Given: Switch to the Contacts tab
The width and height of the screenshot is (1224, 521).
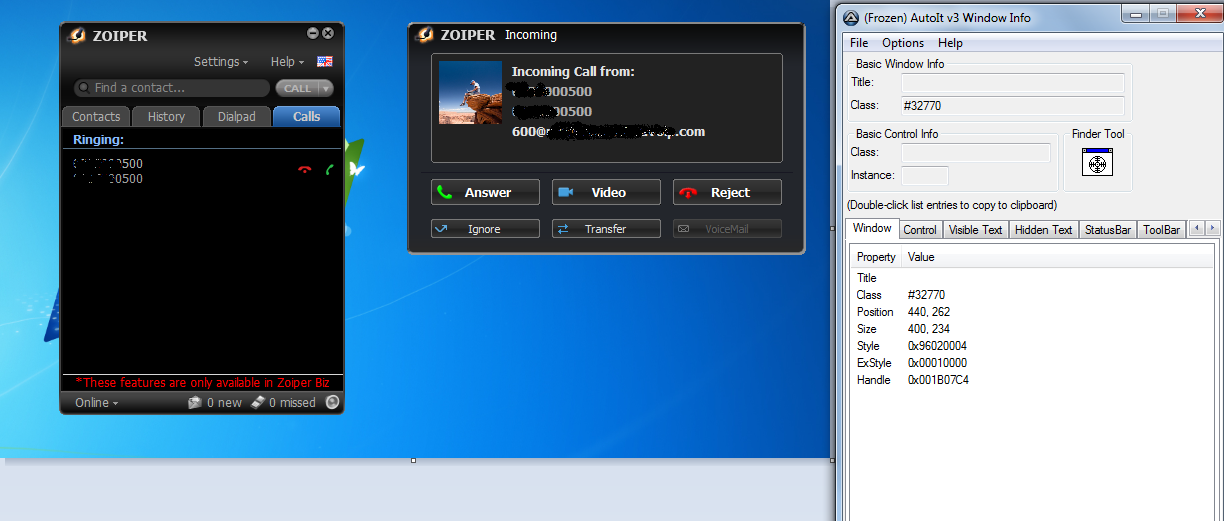Looking at the screenshot, I should (x=96, y=117).
